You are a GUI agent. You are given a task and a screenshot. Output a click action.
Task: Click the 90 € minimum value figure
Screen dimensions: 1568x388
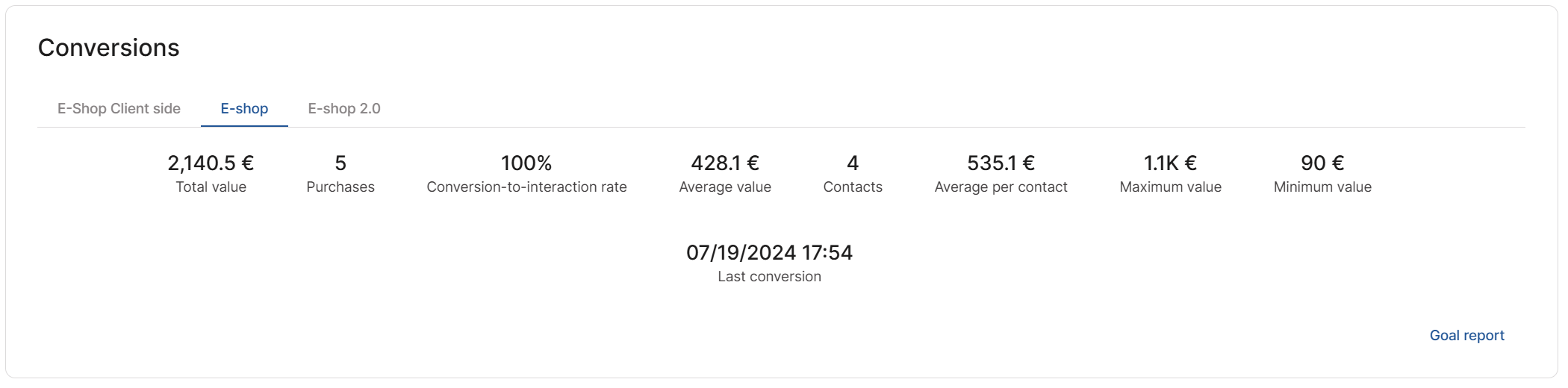point(1322,163)
